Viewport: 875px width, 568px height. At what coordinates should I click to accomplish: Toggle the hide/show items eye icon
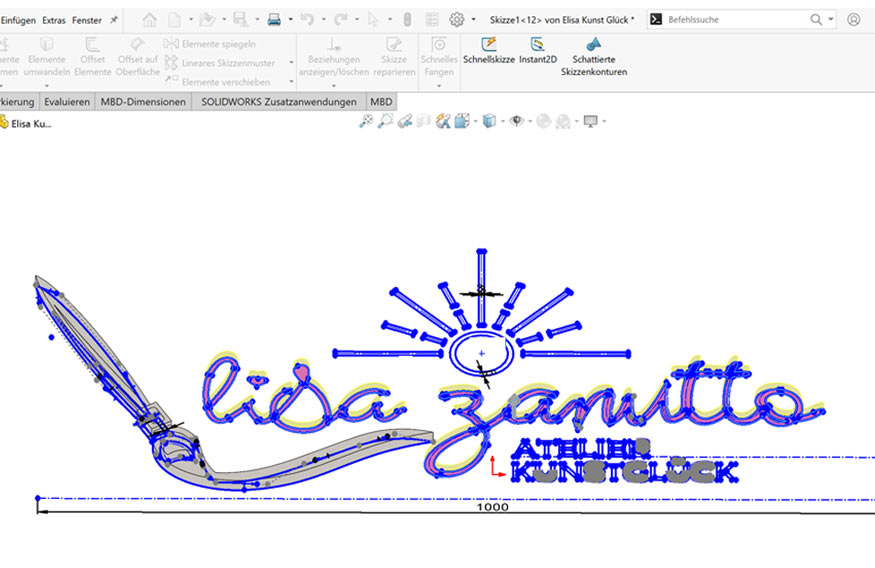click(x=516, y=121)
